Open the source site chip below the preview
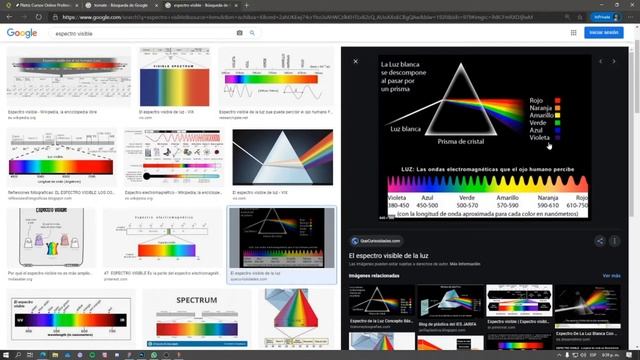640x360 pixels. click(x=376, y=241)
